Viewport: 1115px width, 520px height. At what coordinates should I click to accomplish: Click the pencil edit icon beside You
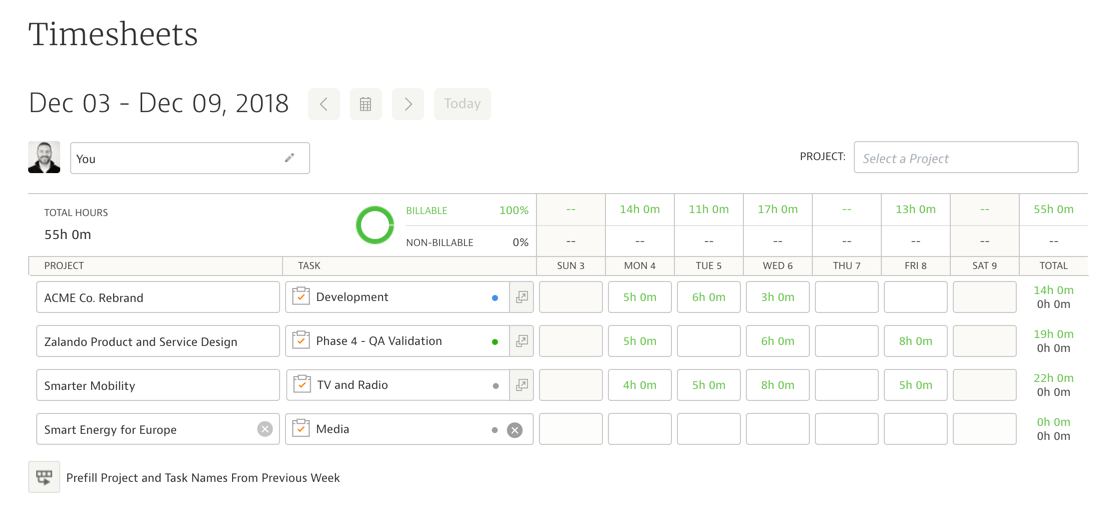[290, 158]
